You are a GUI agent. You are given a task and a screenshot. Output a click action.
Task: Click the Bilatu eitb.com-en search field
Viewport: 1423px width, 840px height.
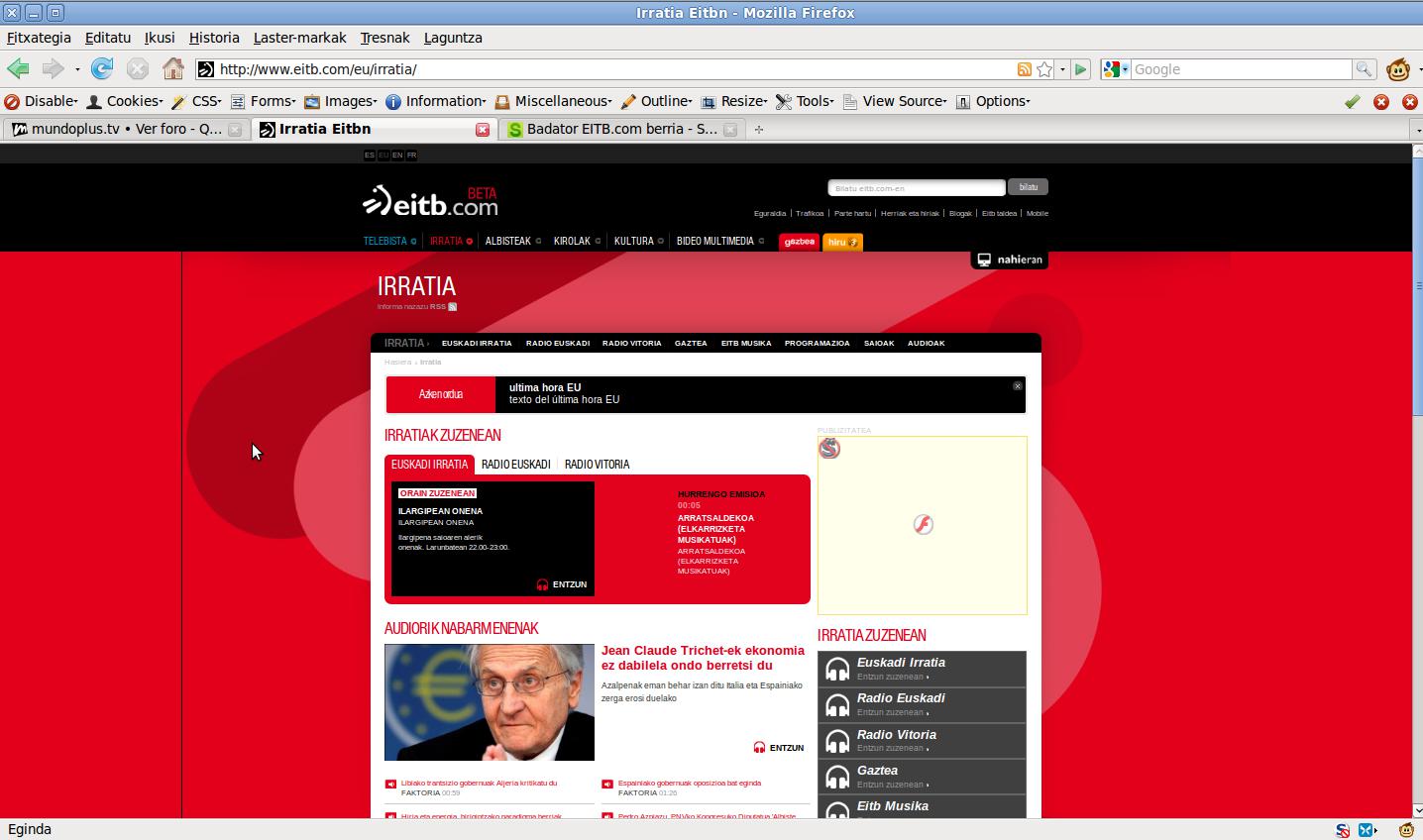(916, 188)
